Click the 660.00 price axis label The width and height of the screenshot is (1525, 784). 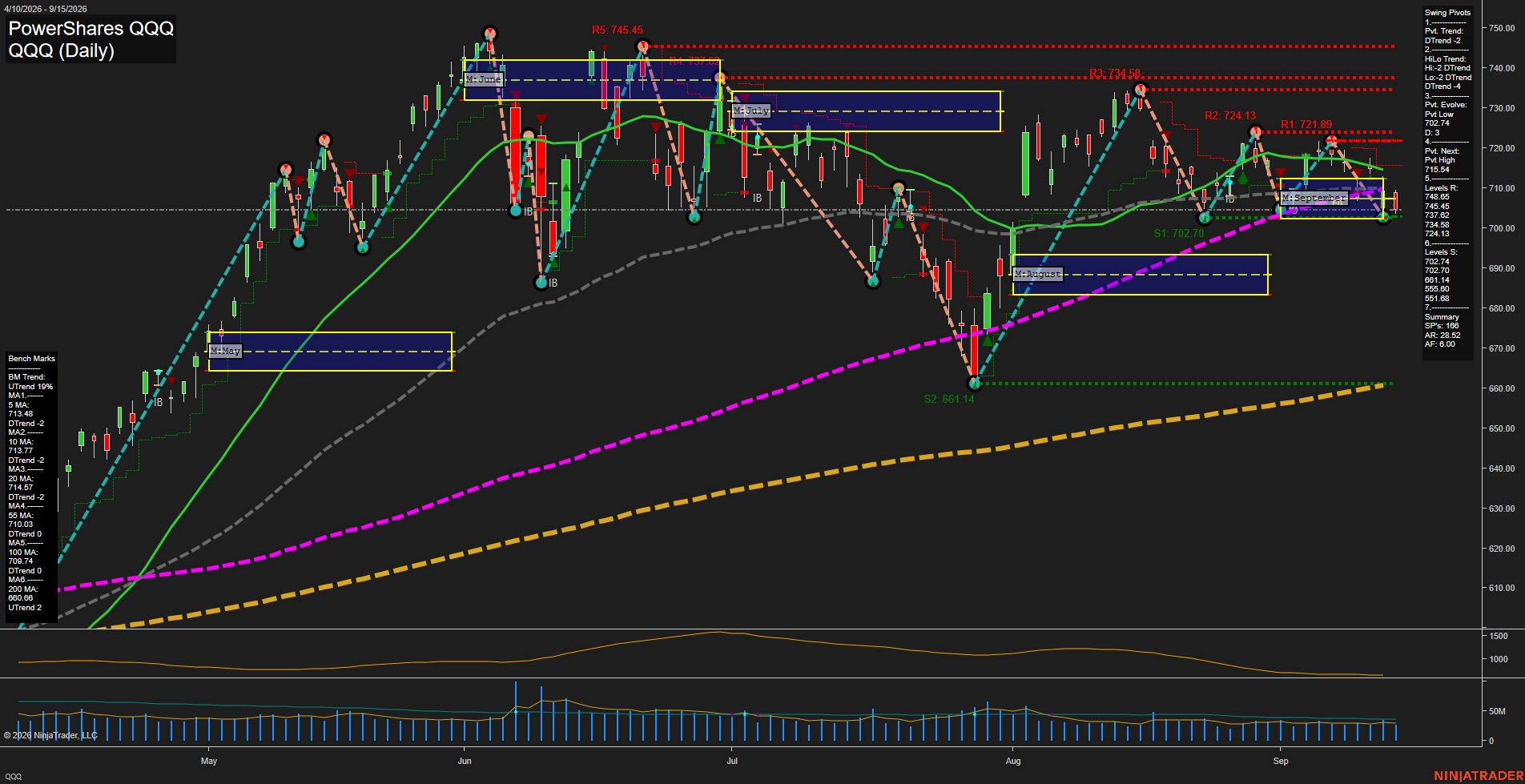pos(1502,388)
